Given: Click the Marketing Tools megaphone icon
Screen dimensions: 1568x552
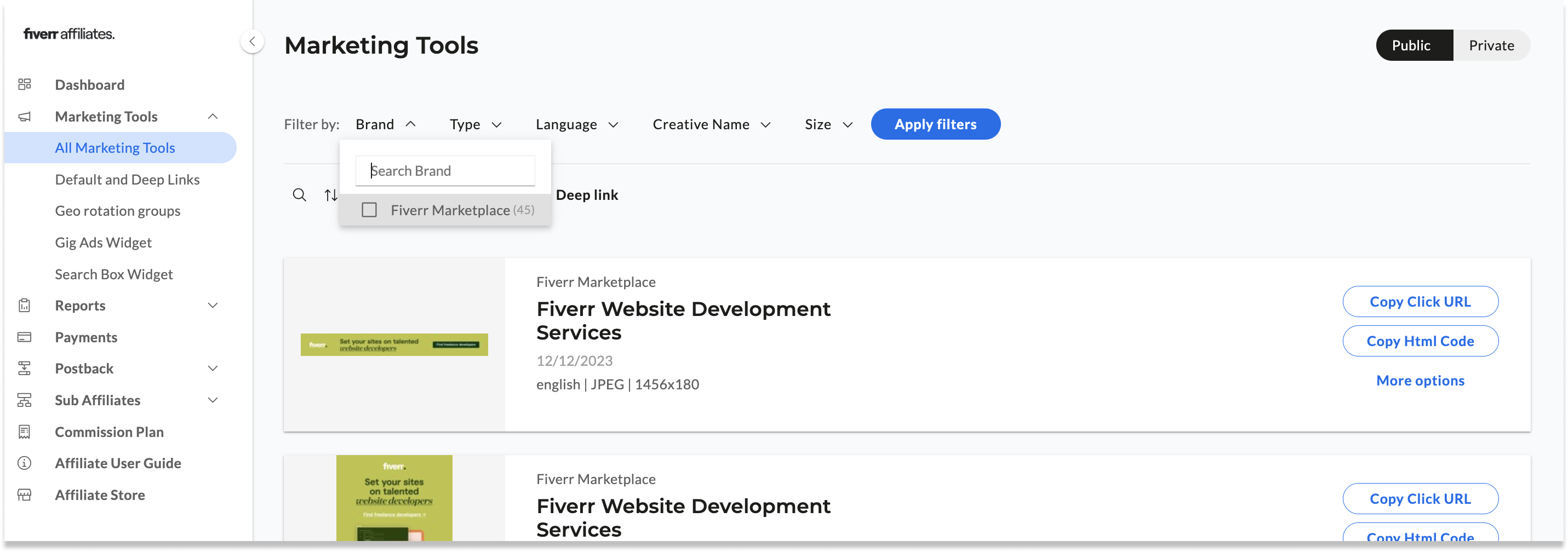Looking at the screenshot, I should 24,116.
